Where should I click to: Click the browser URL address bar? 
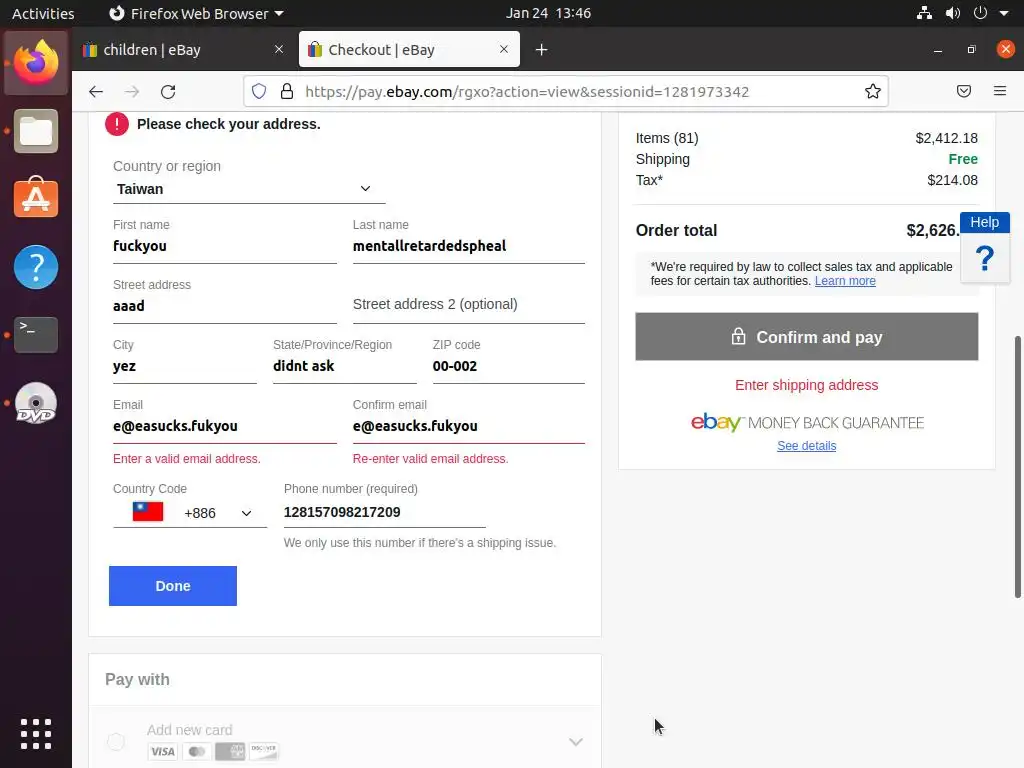click(566, 91)
